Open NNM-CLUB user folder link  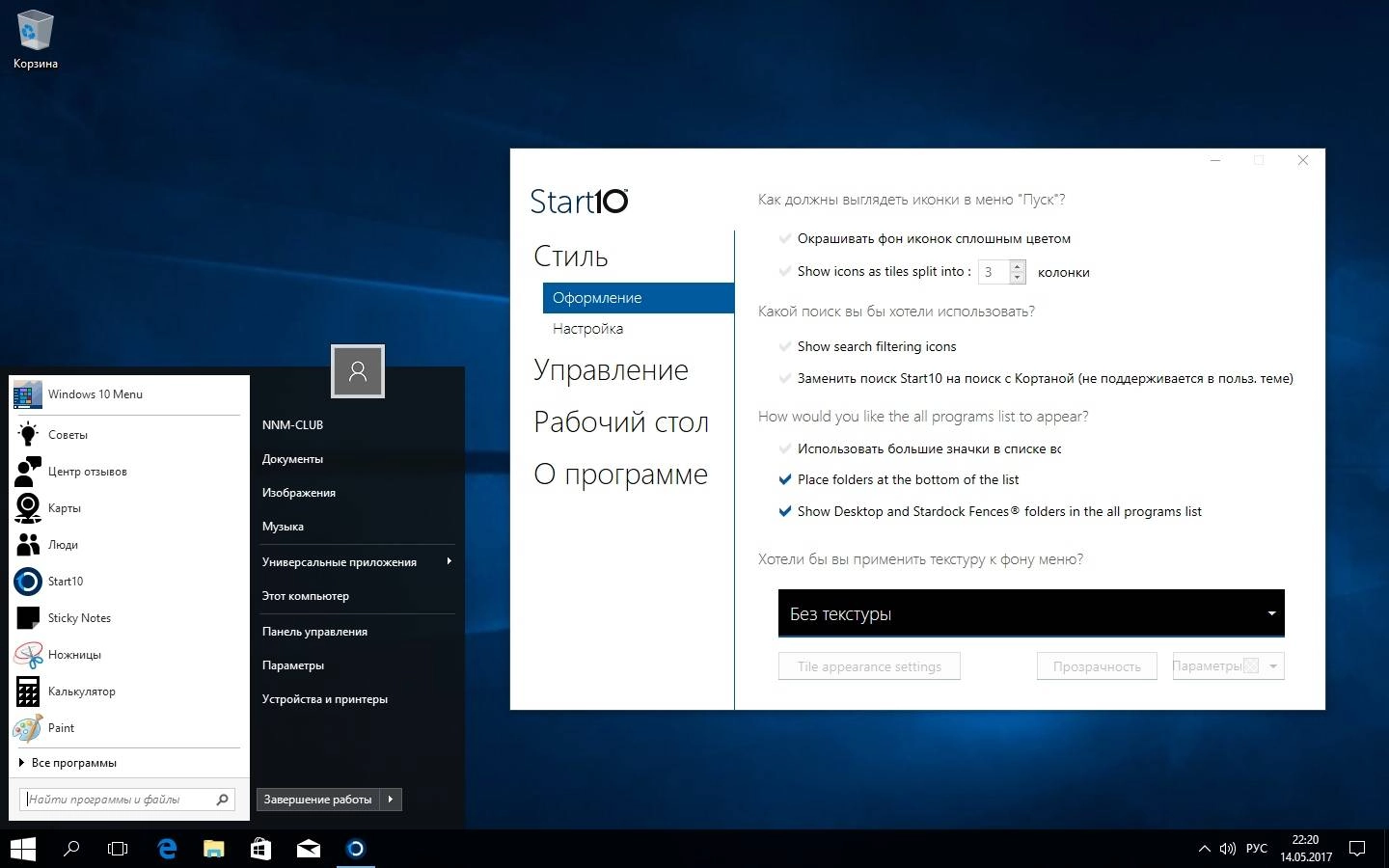292,425
